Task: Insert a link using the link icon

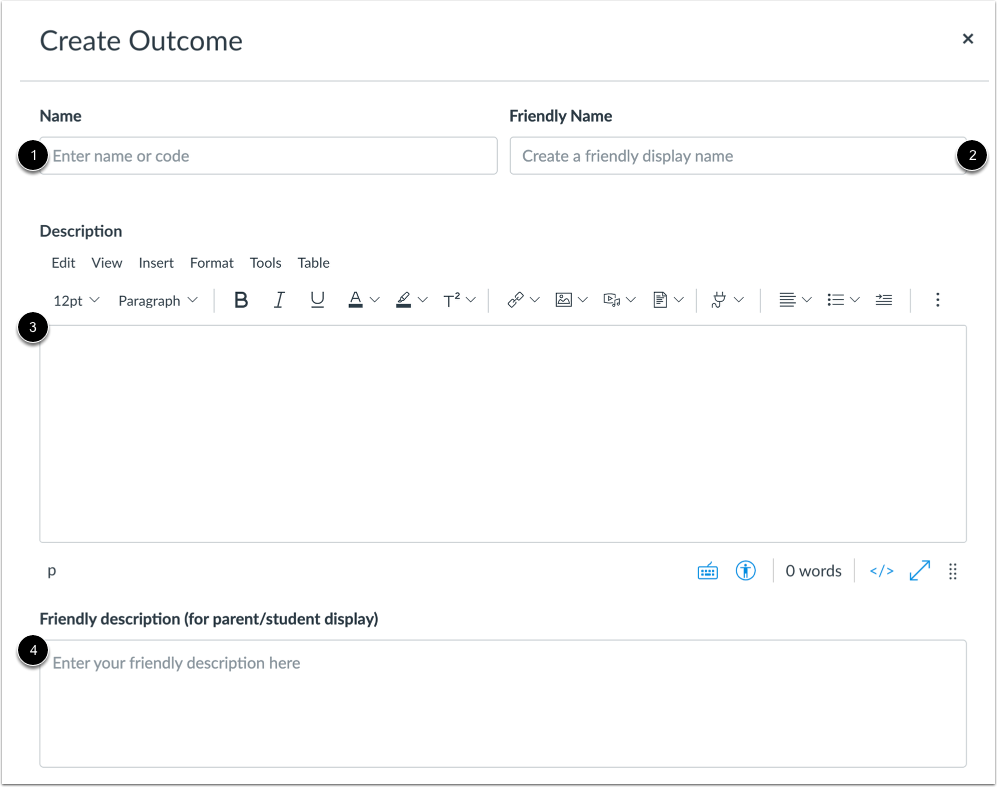Action: click(516, 299)
